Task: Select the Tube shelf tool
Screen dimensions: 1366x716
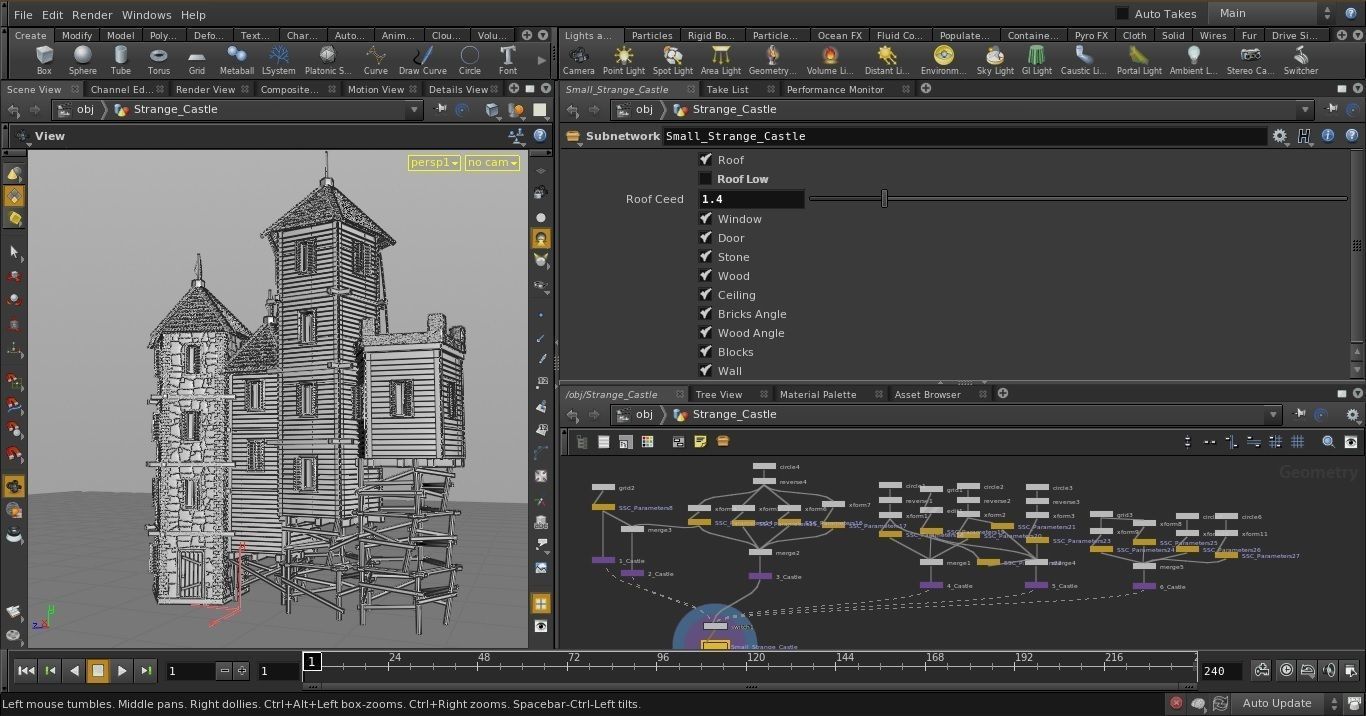Action: [x=121, y=60]
